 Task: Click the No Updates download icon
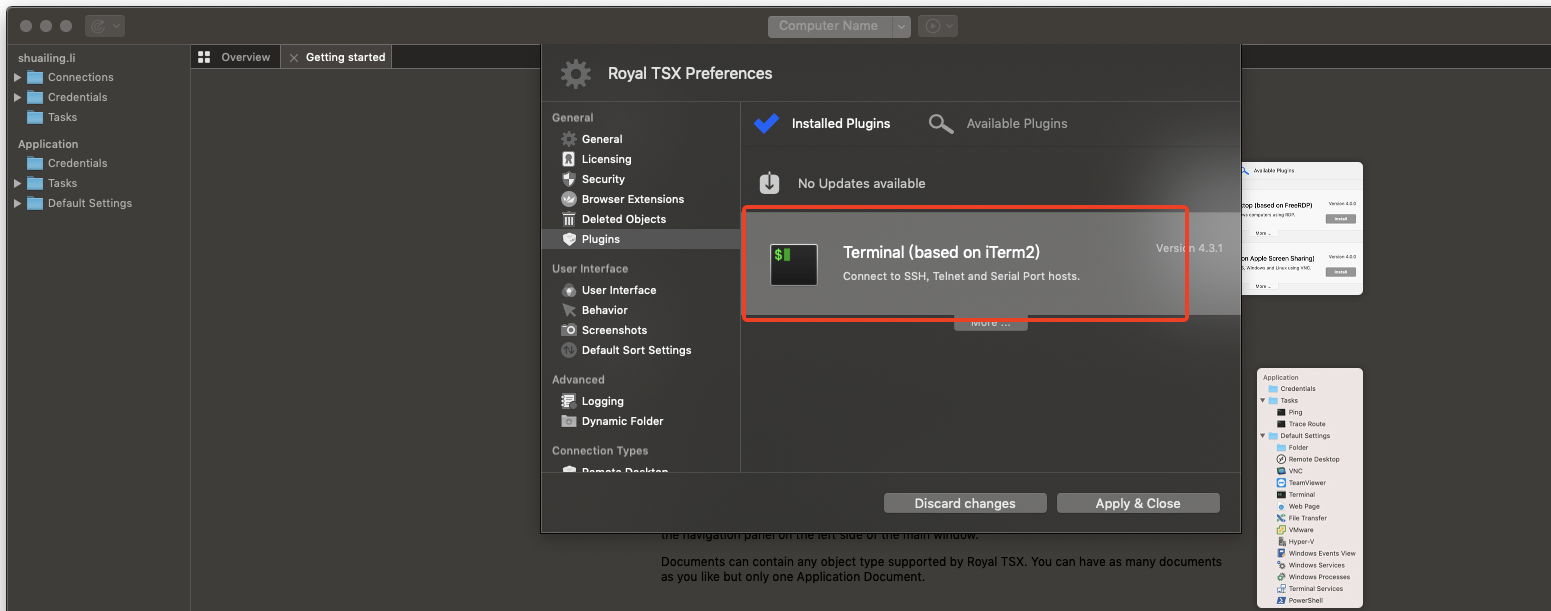click(x=769, y=183)
